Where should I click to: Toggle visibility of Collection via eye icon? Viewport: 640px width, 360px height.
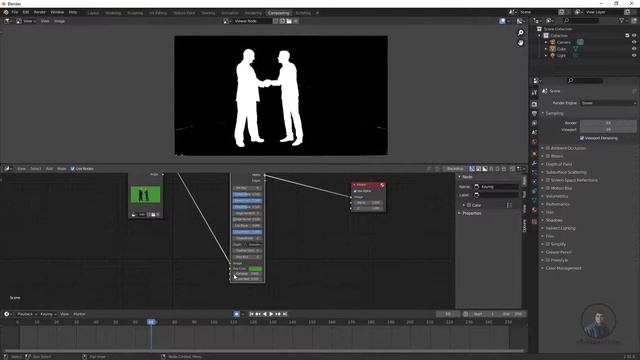tap(634, 36)
